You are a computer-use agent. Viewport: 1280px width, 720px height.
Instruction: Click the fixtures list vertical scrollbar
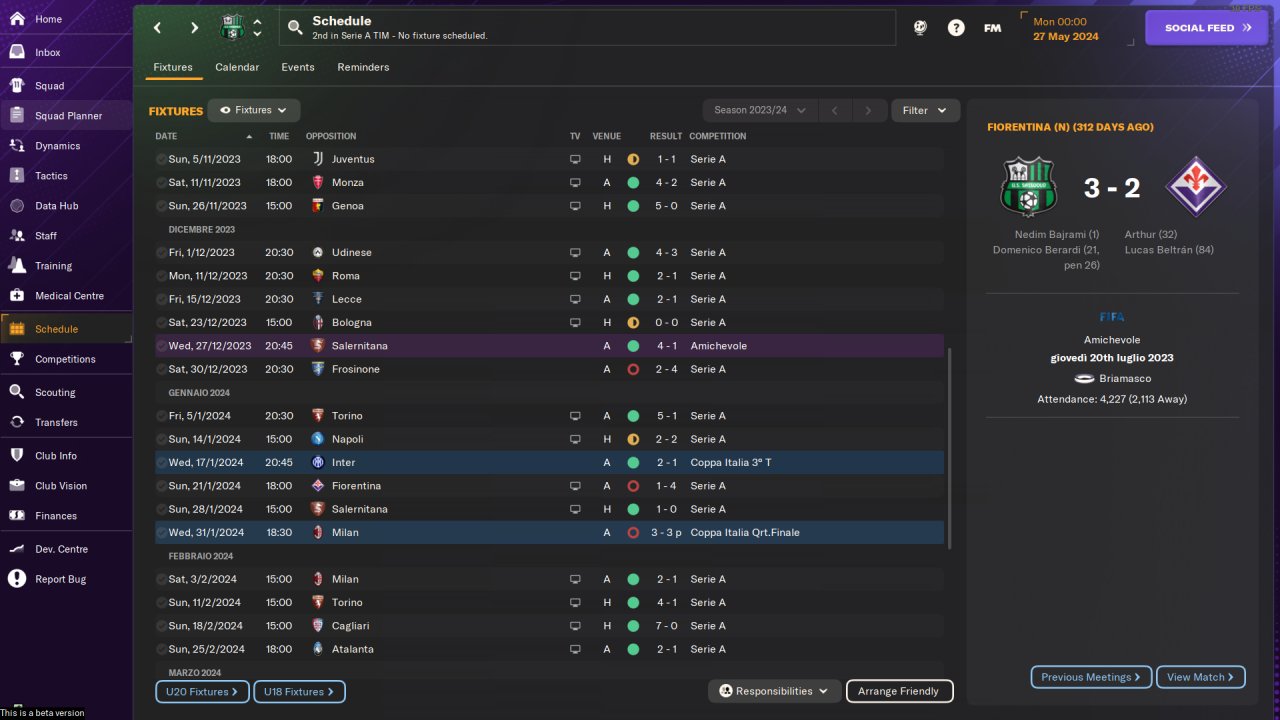pos(950,448)
